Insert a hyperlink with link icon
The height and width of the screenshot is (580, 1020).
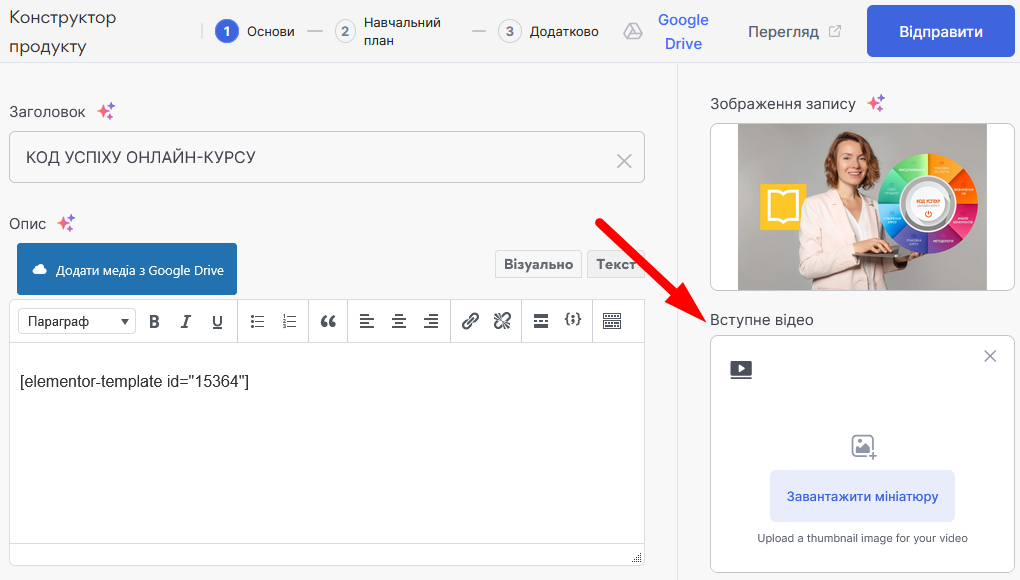click(x=470, y=321)
